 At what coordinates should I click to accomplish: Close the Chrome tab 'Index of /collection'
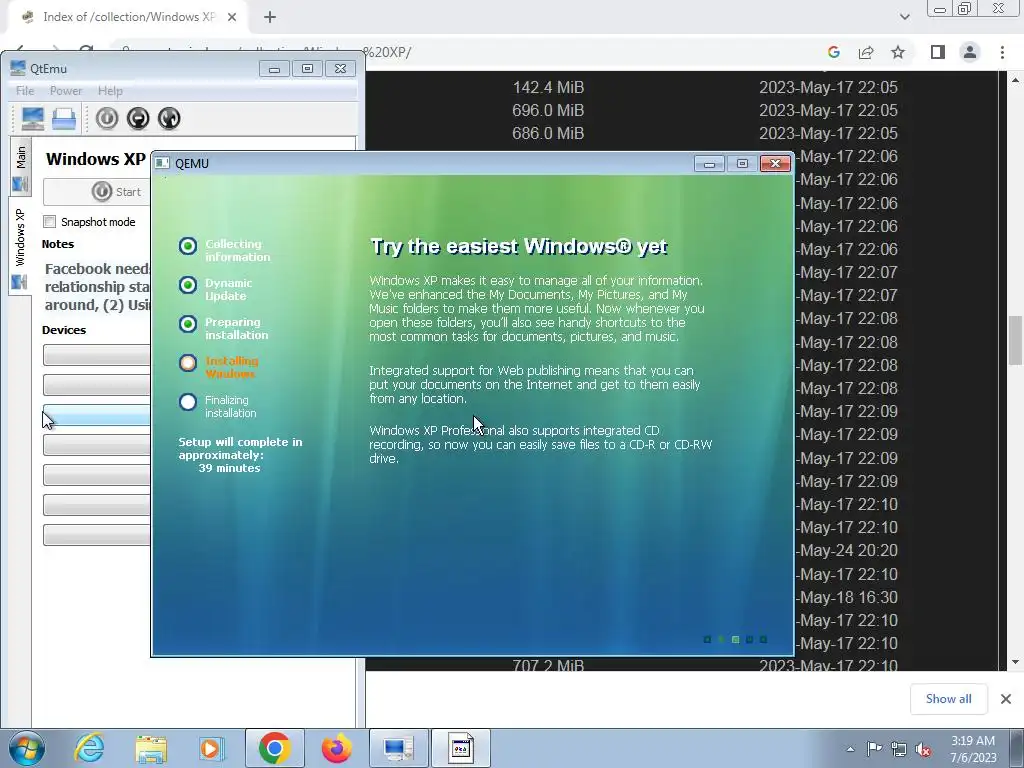point(232,18)
